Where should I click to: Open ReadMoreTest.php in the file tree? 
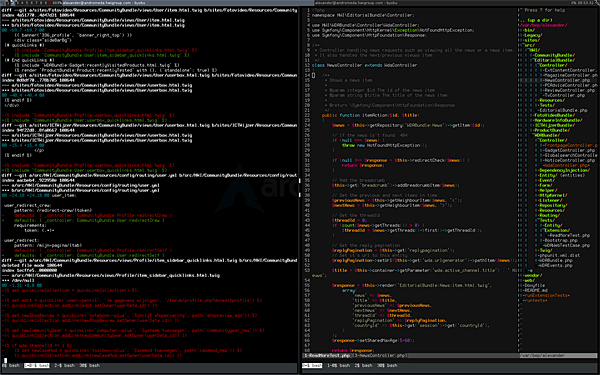(x=568, y=235)
